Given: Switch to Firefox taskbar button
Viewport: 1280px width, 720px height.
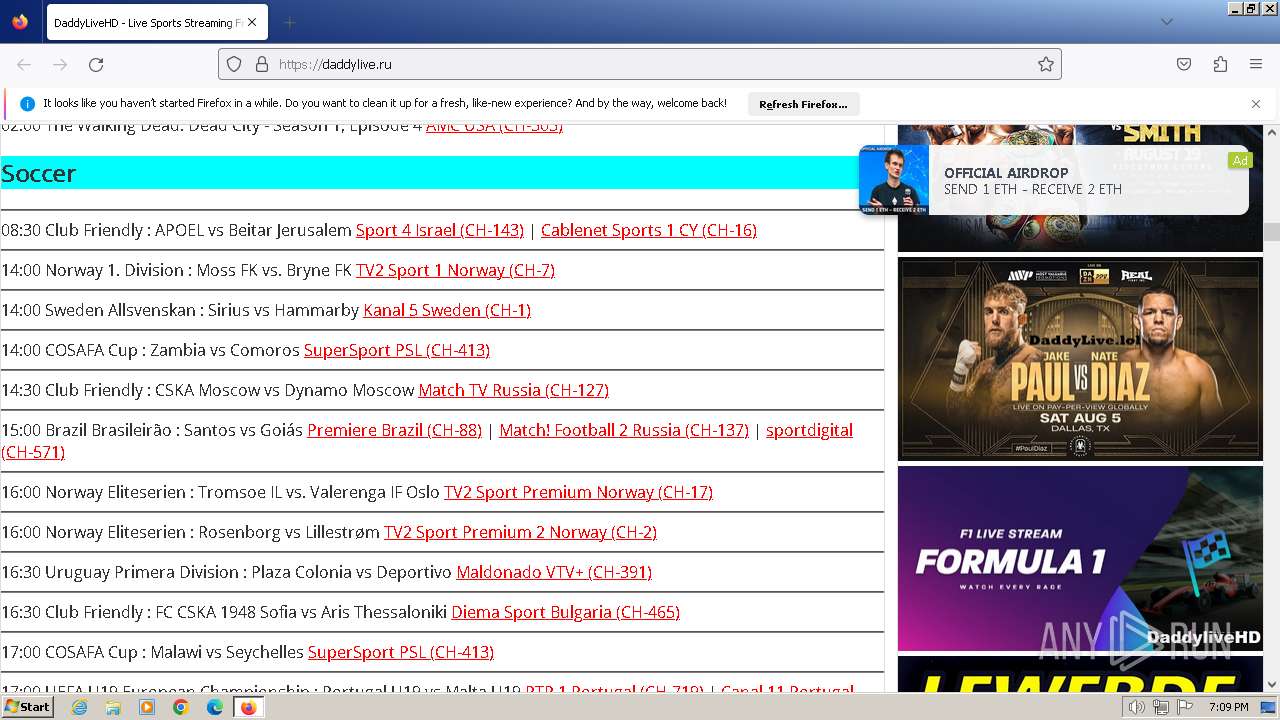Looking at the screenshot, I should click(x=248, y=707).
